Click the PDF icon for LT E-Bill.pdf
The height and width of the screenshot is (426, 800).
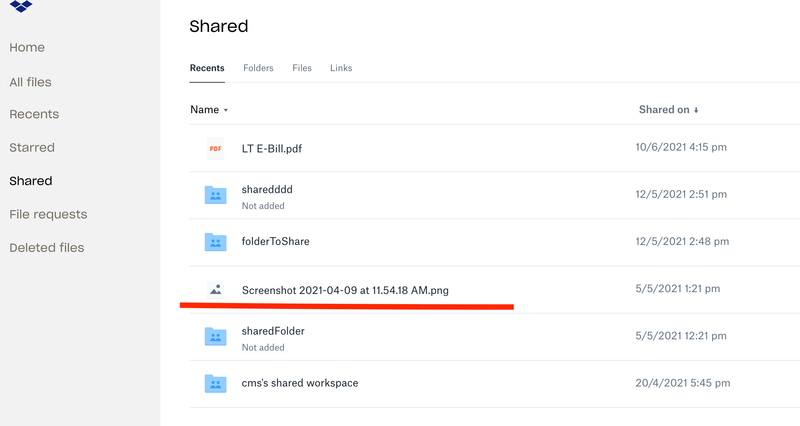click(215, 149)
